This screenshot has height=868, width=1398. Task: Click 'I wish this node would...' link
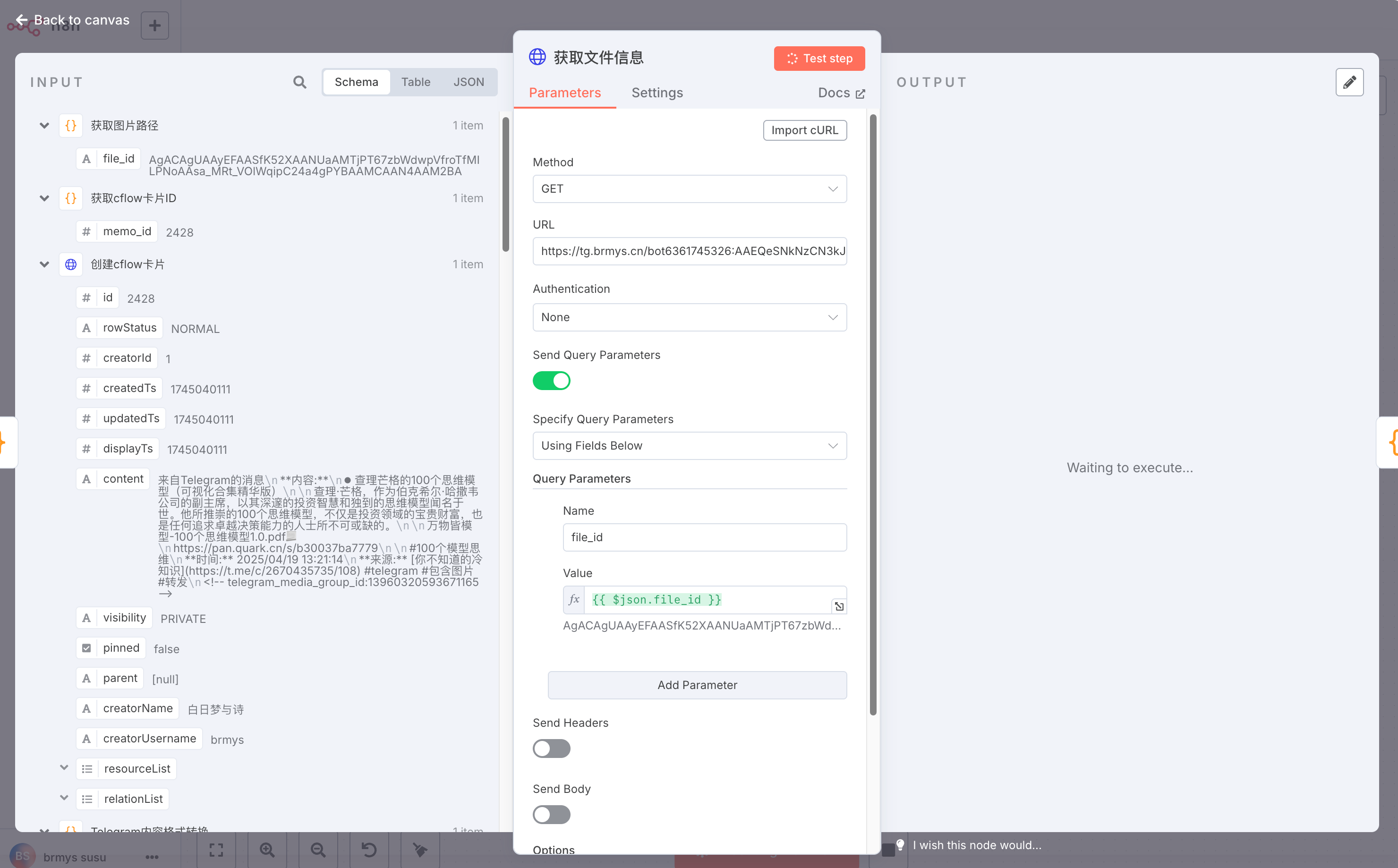click(x=977, y=845)
